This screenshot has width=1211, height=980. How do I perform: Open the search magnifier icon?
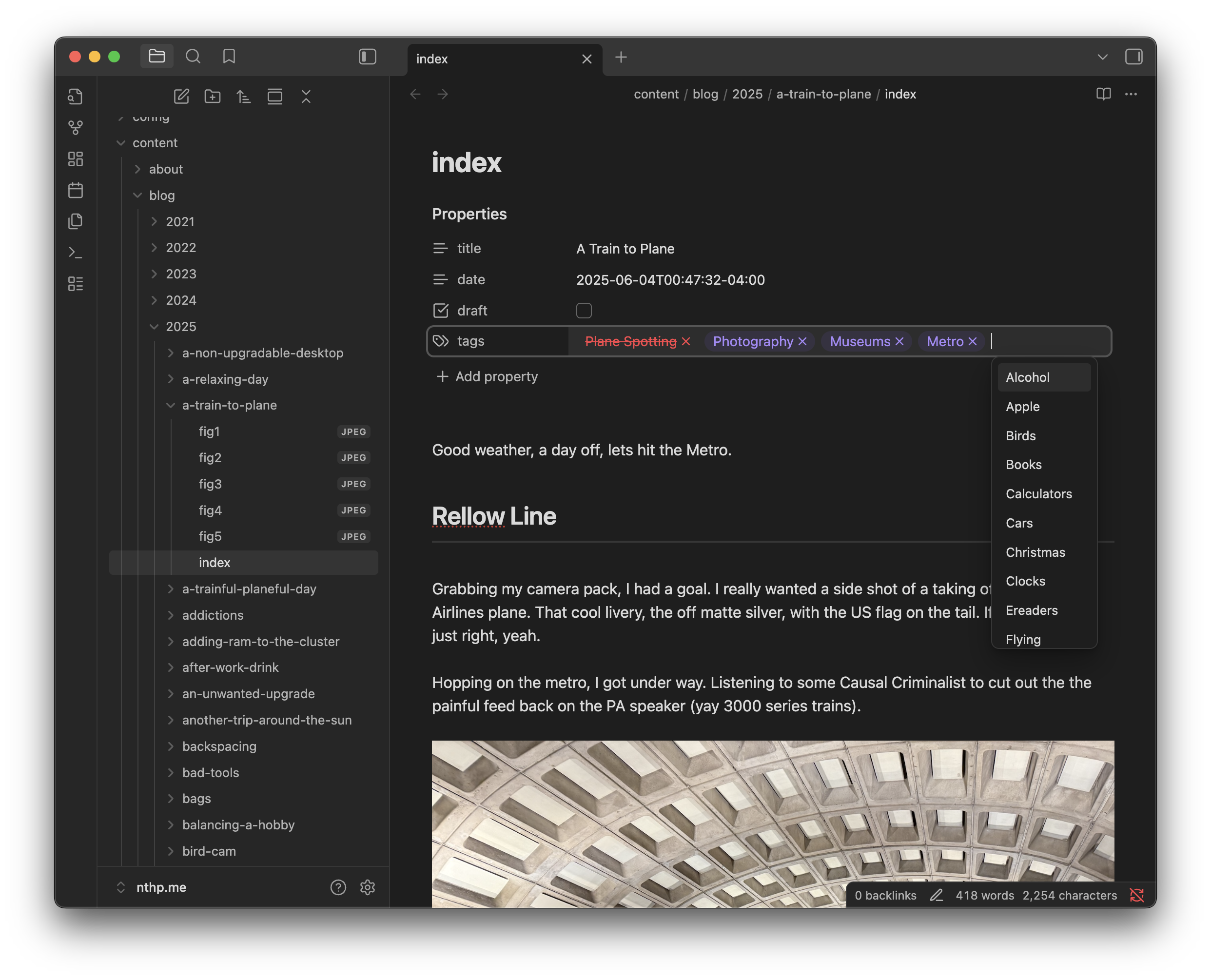[193, 57]
